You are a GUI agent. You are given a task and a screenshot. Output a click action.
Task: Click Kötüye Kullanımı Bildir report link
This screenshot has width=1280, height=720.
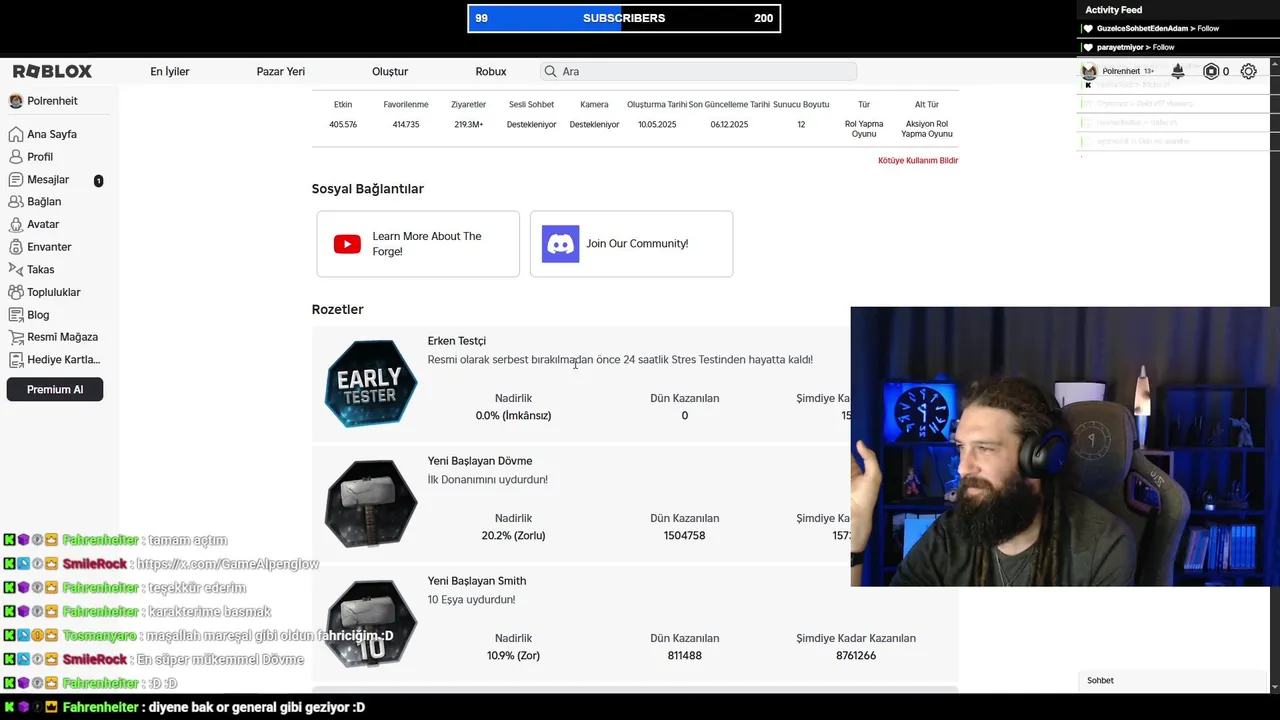click(918, 160)
